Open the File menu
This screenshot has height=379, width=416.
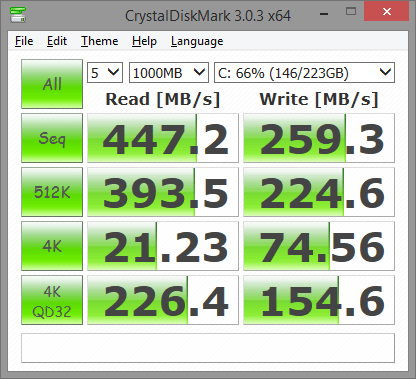(24, 41)
